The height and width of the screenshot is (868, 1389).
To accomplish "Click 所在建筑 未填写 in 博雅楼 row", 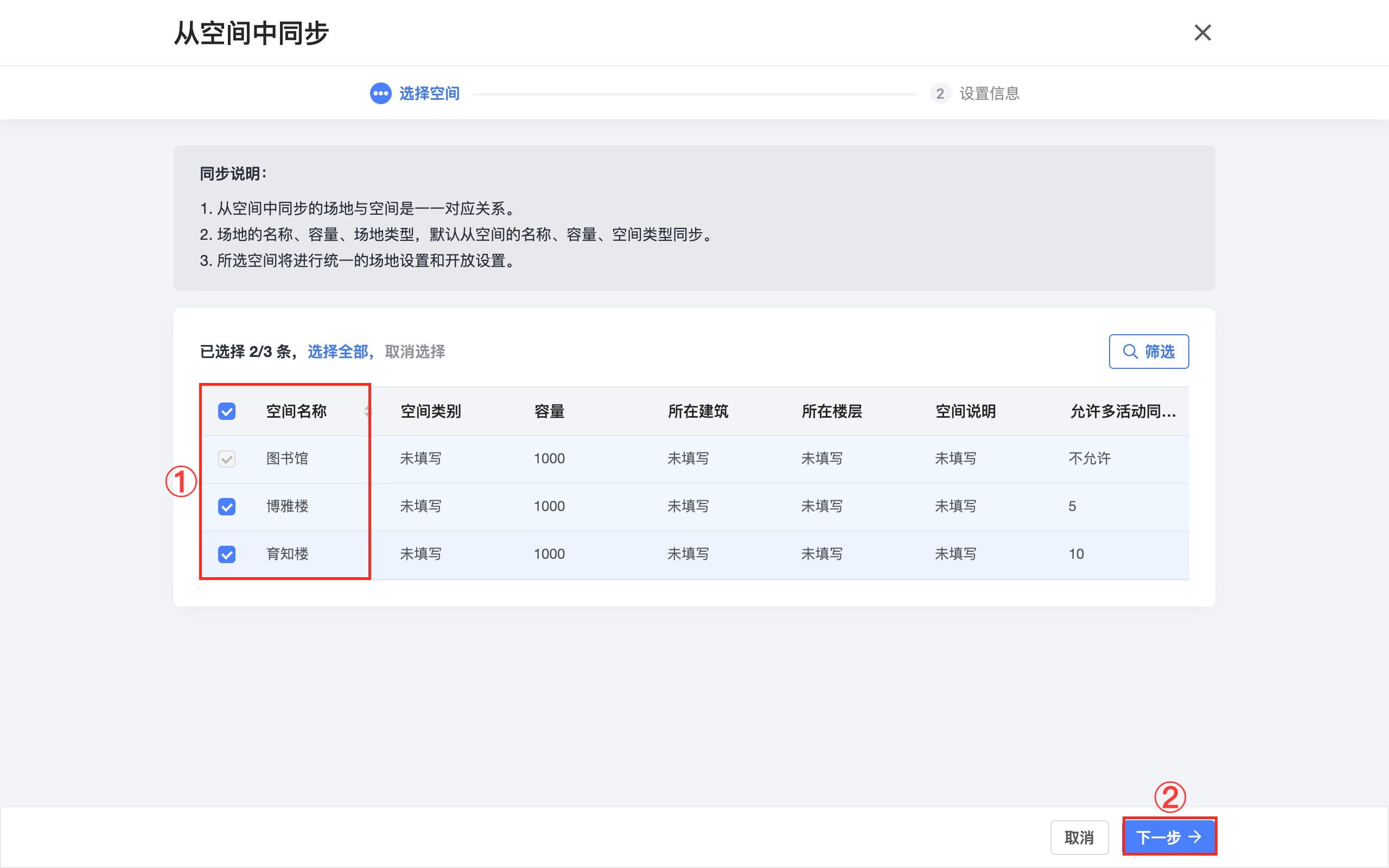I will click(x=688, y=506).
